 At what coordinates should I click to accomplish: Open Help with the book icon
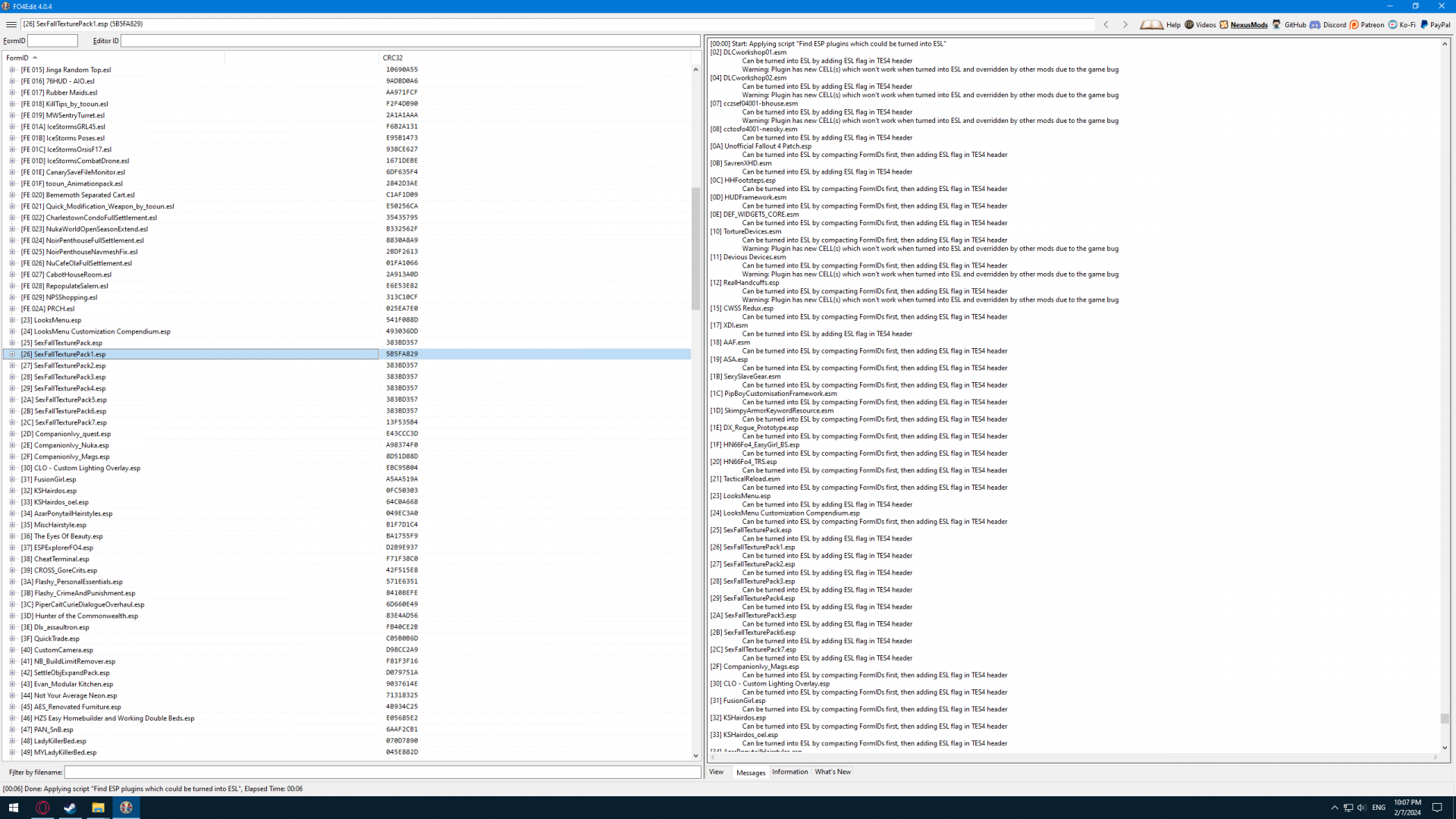click(x=1159, y=24)
